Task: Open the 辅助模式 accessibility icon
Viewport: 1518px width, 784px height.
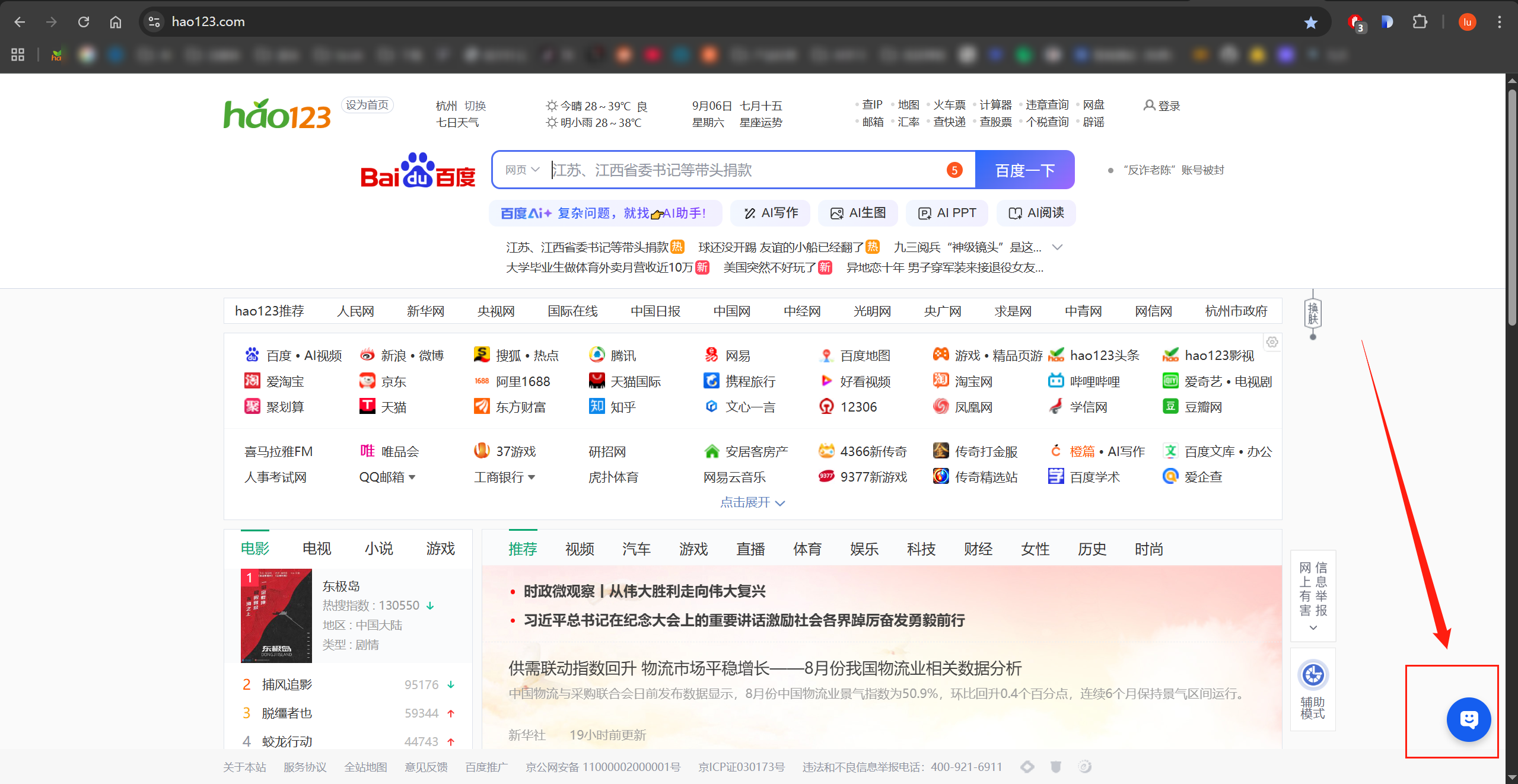Action: 1313,675
